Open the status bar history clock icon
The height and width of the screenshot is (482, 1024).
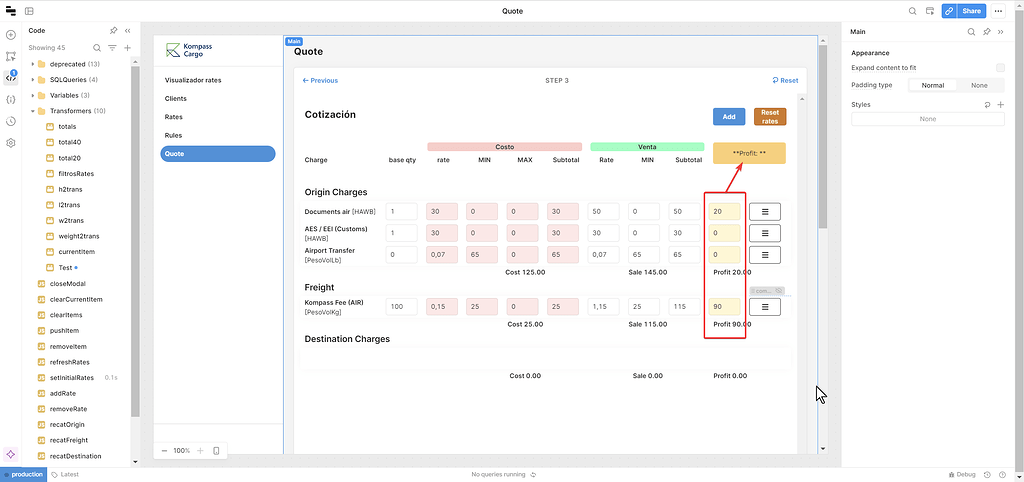pyautogui.click(x=987, y=475)
